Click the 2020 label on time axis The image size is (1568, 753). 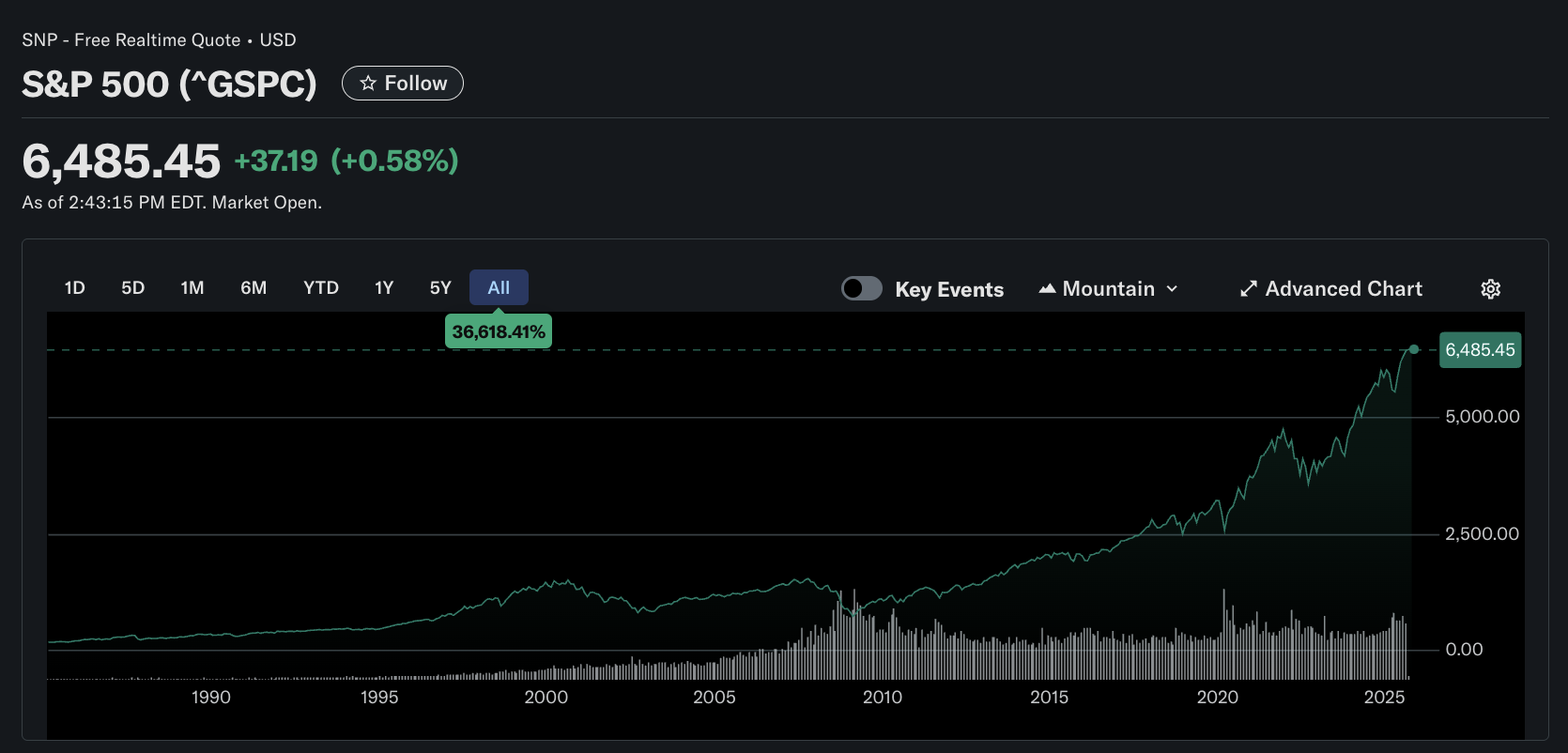coord(1217,698)
